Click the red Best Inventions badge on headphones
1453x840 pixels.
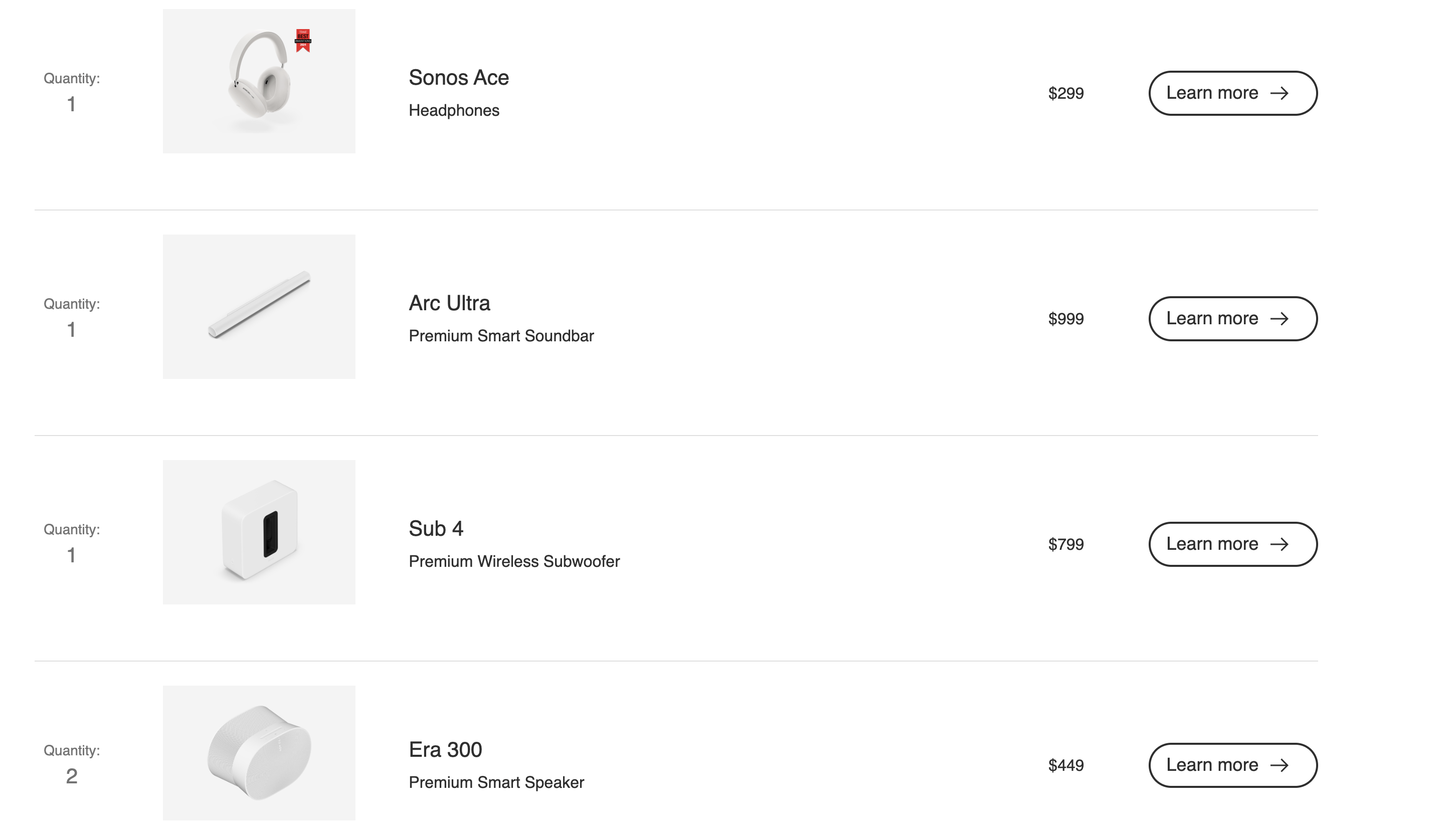point(303,41)
